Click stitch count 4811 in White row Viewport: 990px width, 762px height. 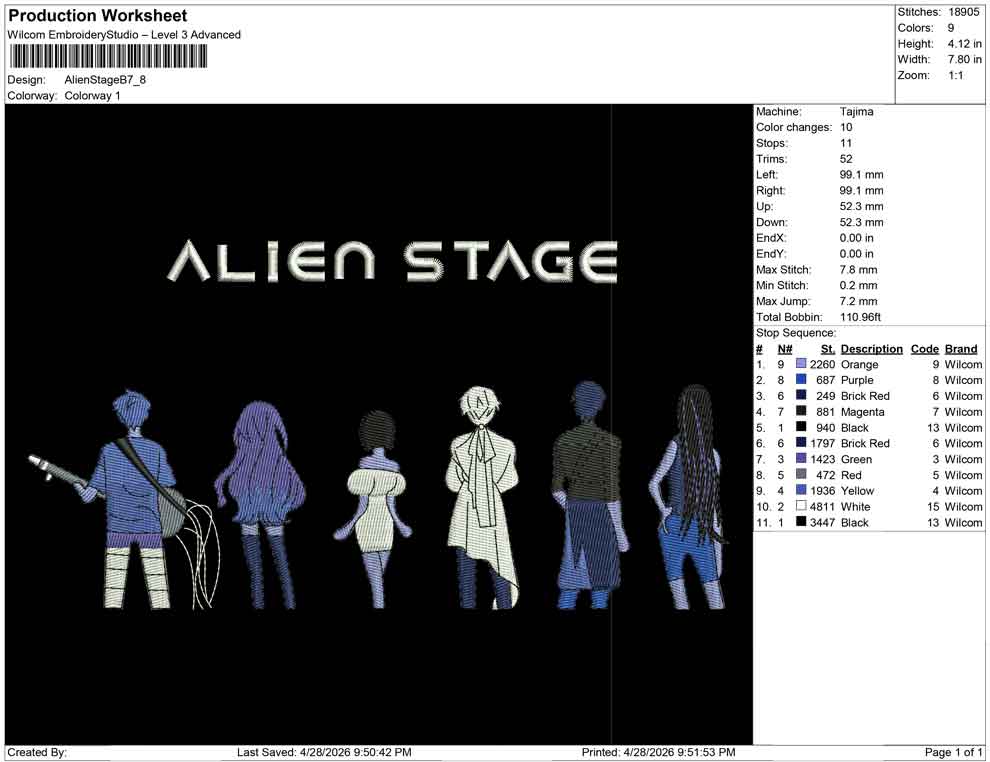(x=822, y=506)
